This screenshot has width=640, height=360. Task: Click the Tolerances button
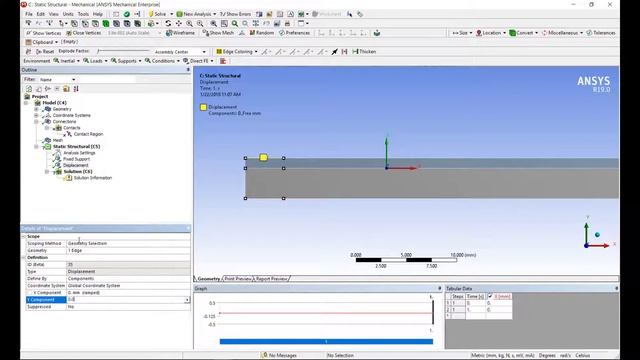[601, 33]
